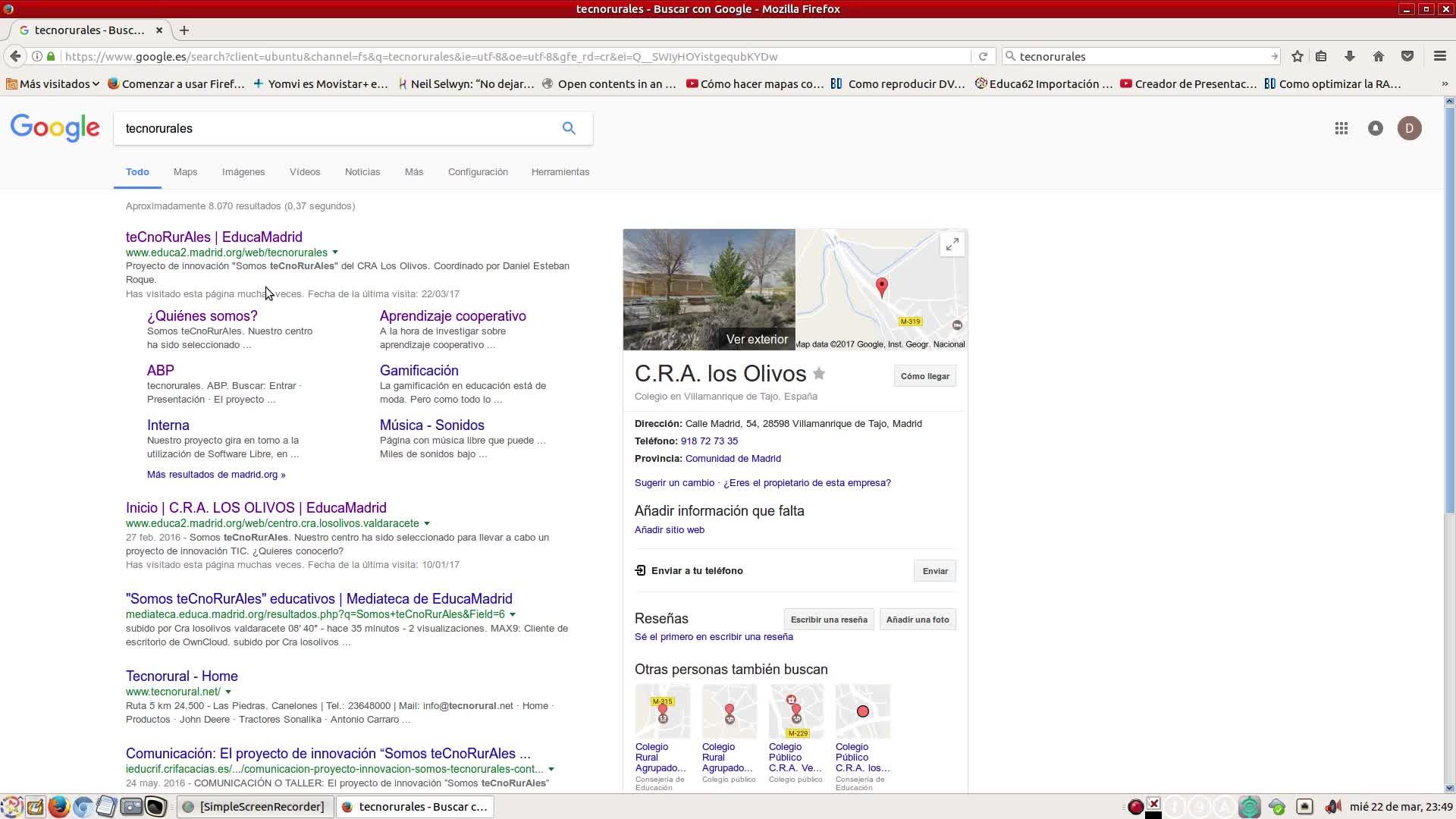
Task: Switch to the Imágenes tab
Action: tap(243, 172)
